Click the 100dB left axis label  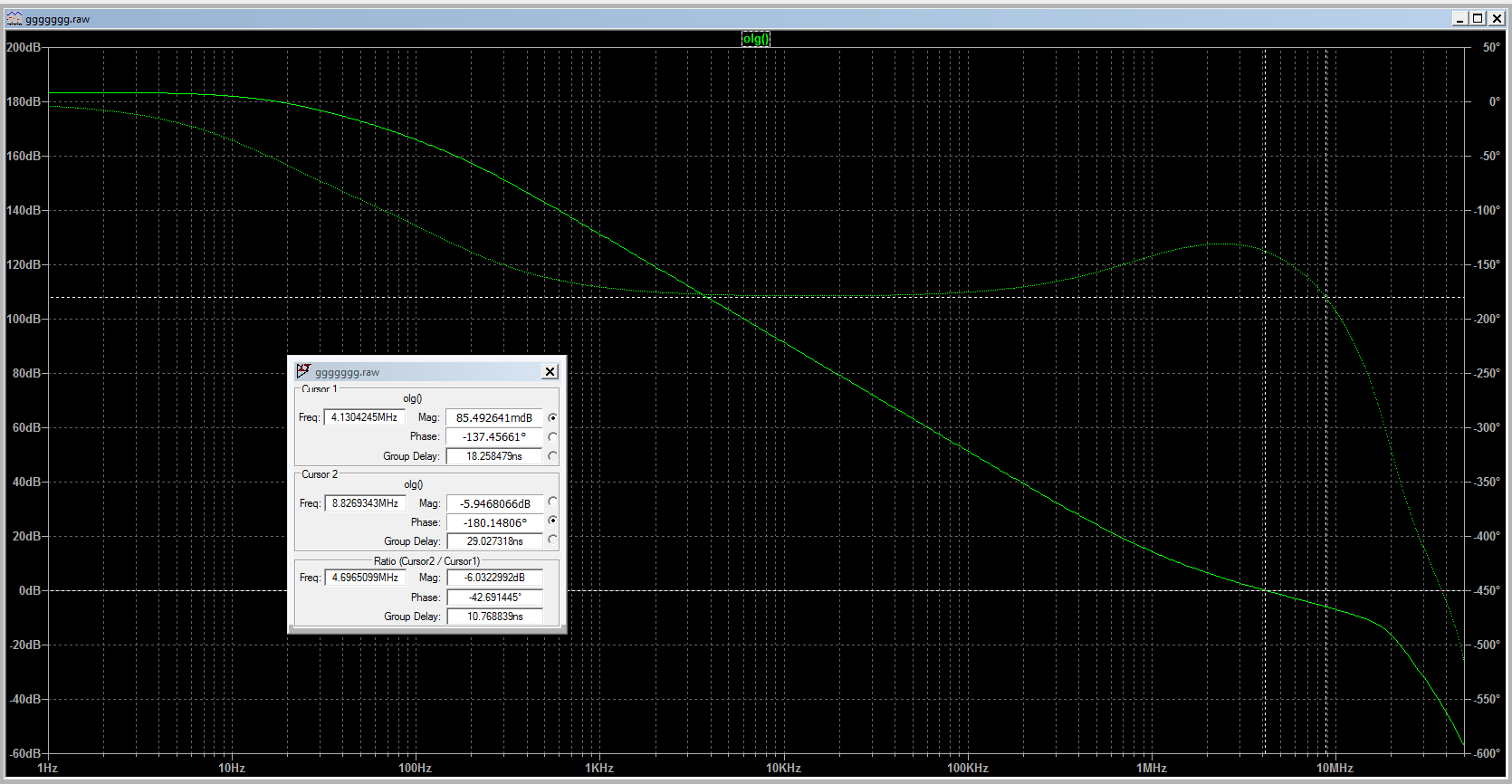click(24, 319)
